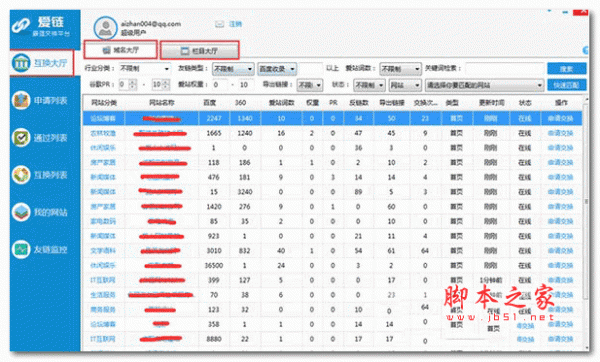The width and height of the screenshot is (600, 362).
Task: Switch to the 域名大厅 tab
Action: 121,50
